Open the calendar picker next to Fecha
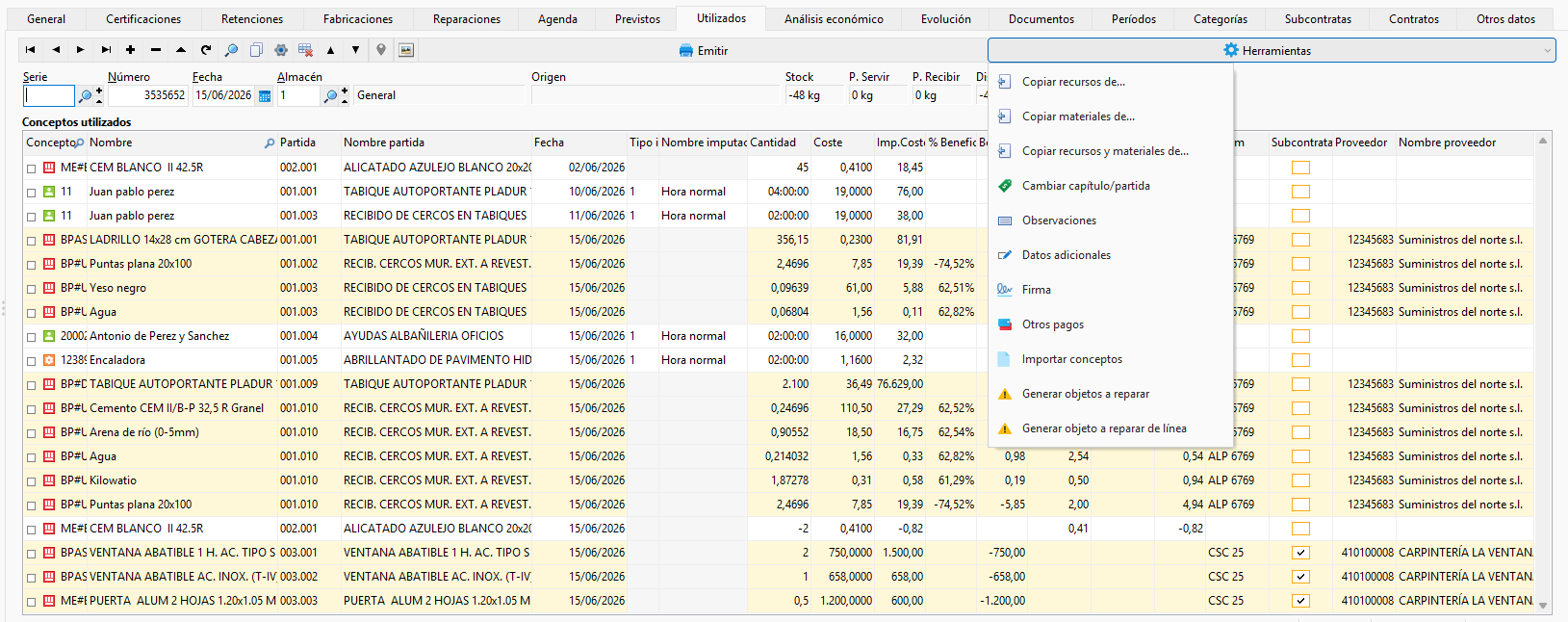The image size is (1568, 622). 265,96
